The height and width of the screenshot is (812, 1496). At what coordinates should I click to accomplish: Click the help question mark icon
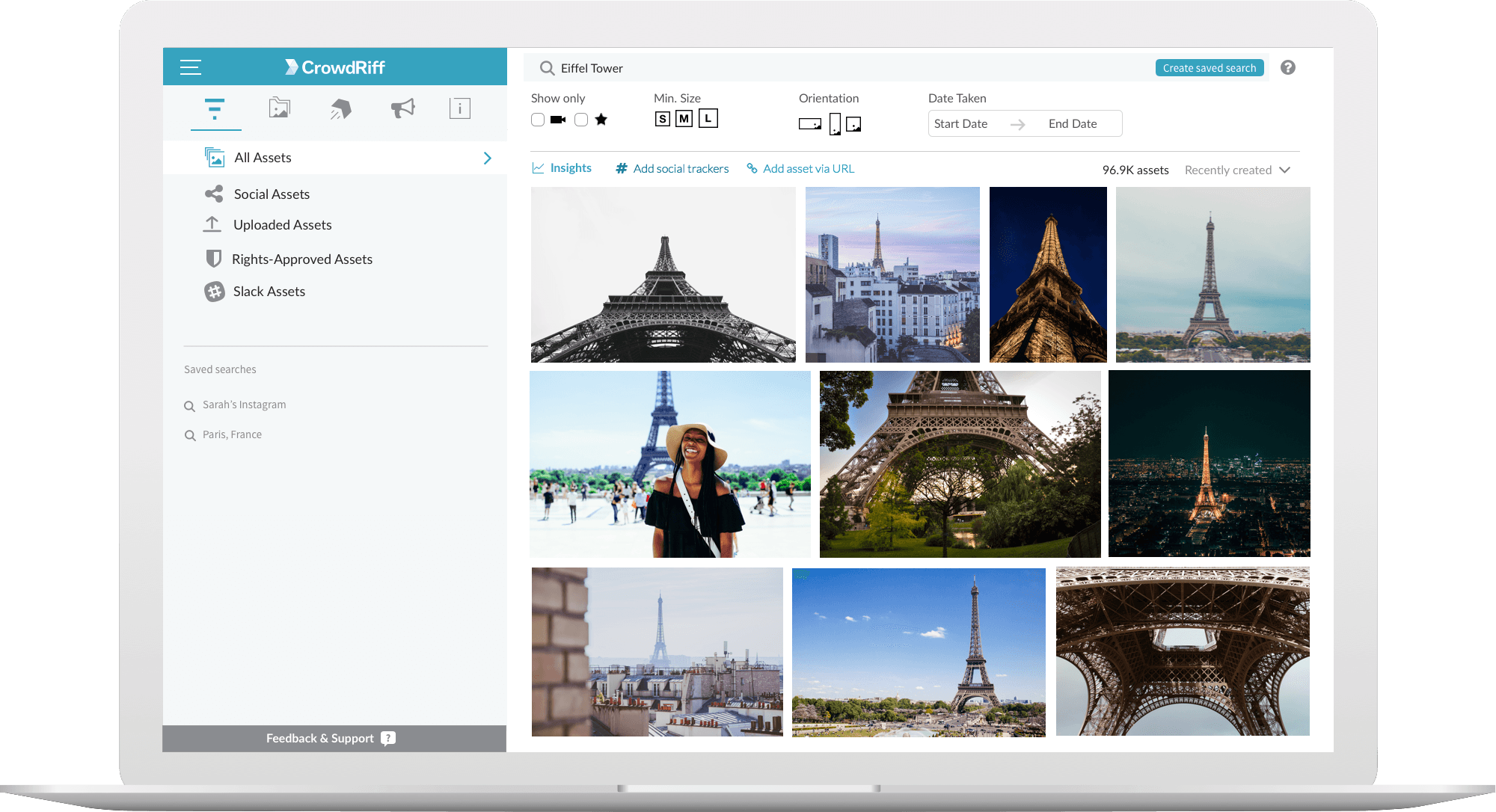(x=1287, y=67)
